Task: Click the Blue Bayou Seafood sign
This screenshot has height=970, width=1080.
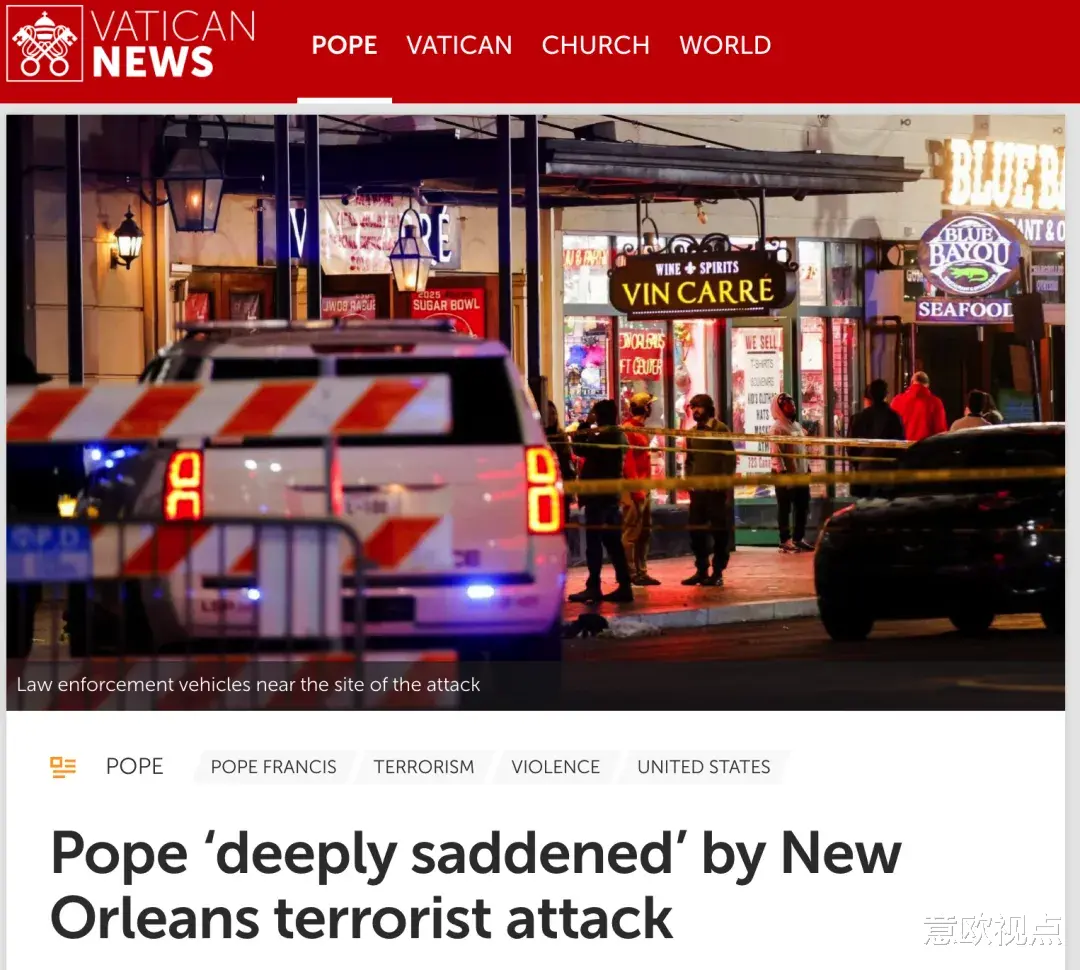Action: (x=968, y=269)
